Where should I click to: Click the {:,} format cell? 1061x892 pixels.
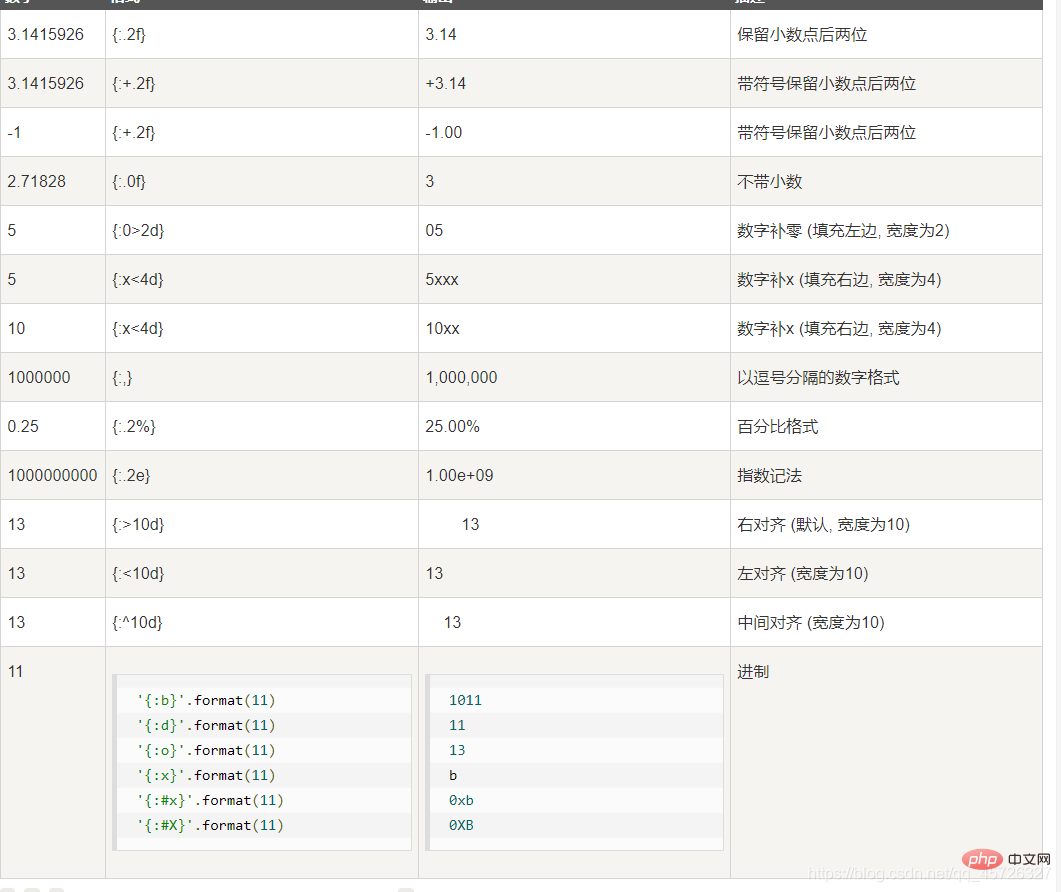122,377
